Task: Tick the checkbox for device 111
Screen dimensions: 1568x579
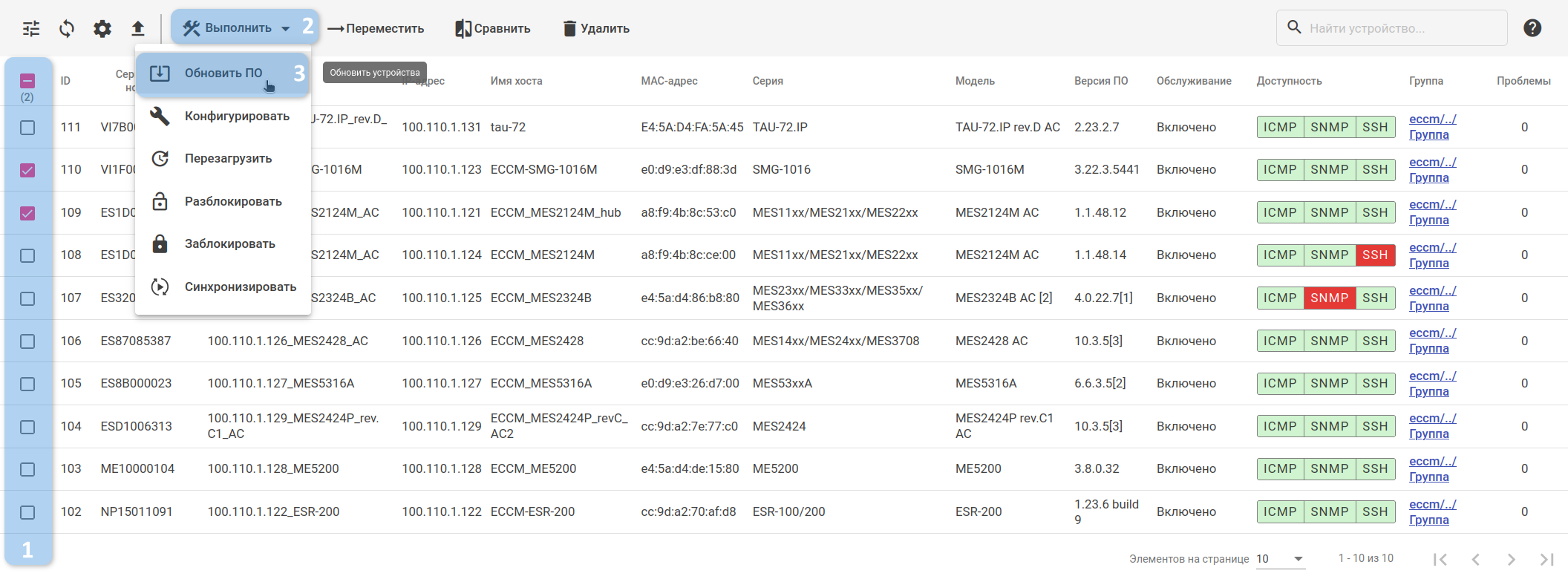Action: [27, 128]
